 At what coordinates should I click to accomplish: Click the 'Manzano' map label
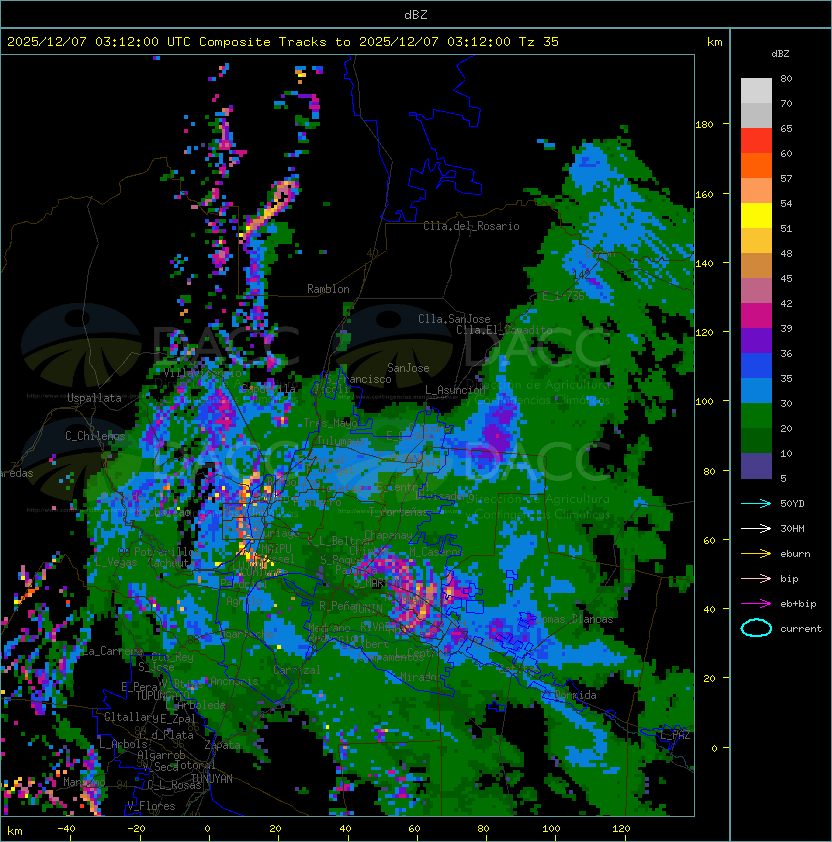click(x=84, y=782)
